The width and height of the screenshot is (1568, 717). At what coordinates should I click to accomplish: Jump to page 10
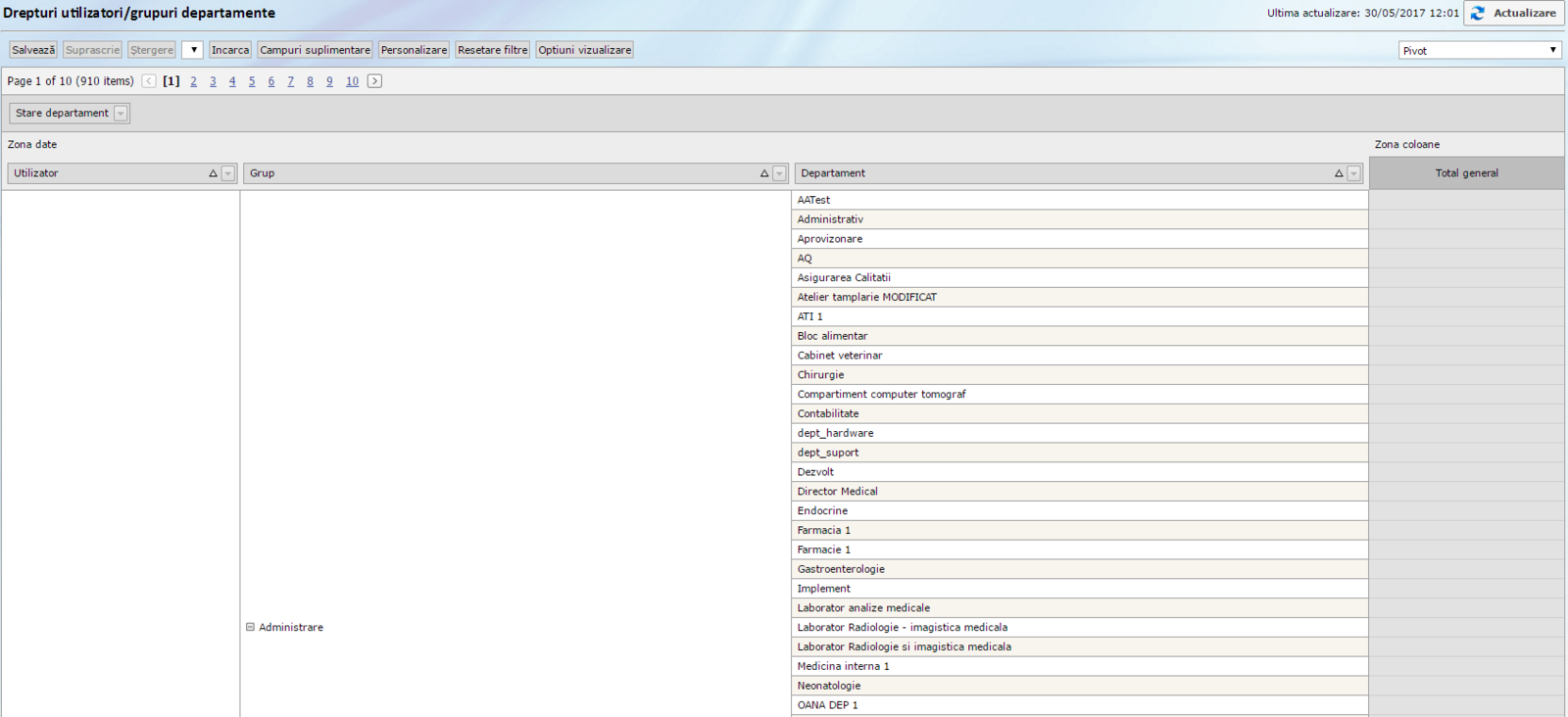click(352, 81)
